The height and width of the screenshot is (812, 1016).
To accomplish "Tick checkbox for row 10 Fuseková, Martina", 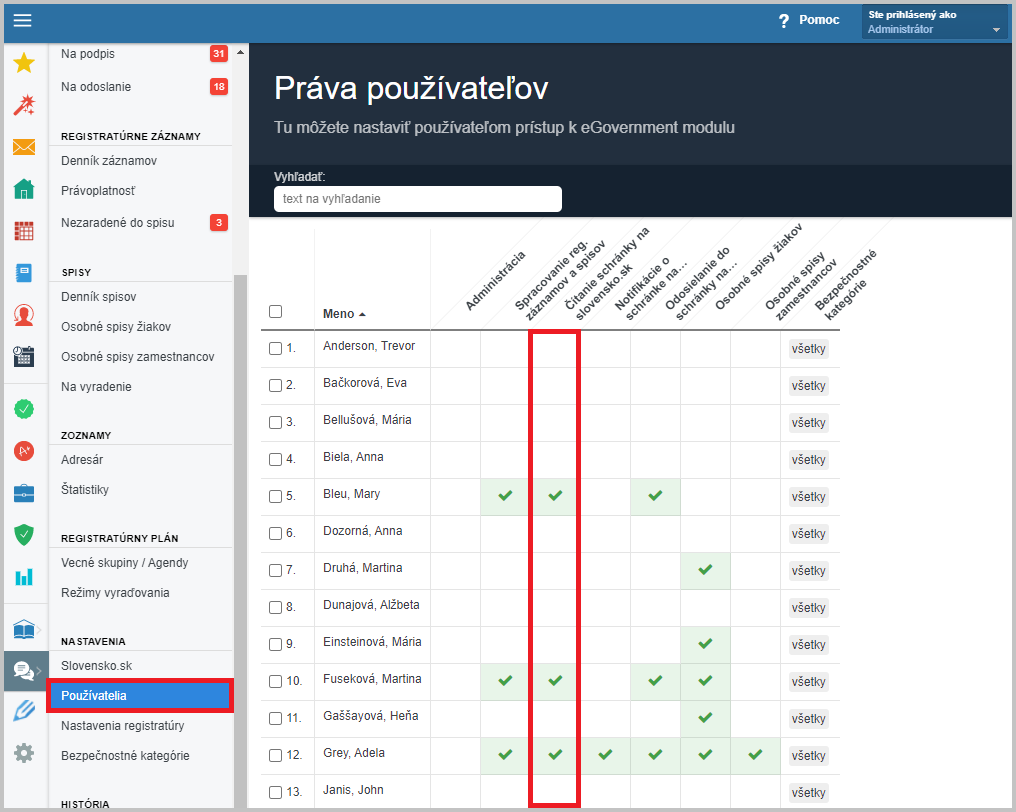I will pos(275,681).
